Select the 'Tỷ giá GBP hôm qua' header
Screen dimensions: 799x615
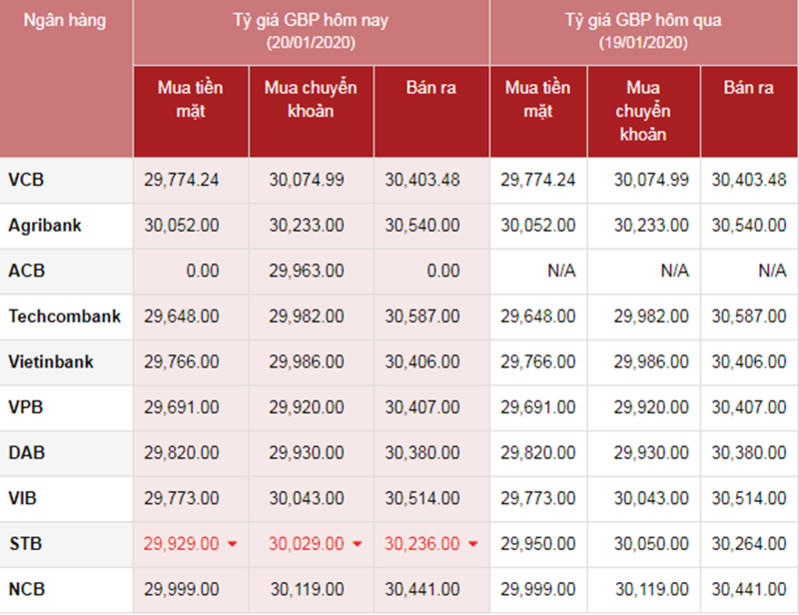pos(644,31)
